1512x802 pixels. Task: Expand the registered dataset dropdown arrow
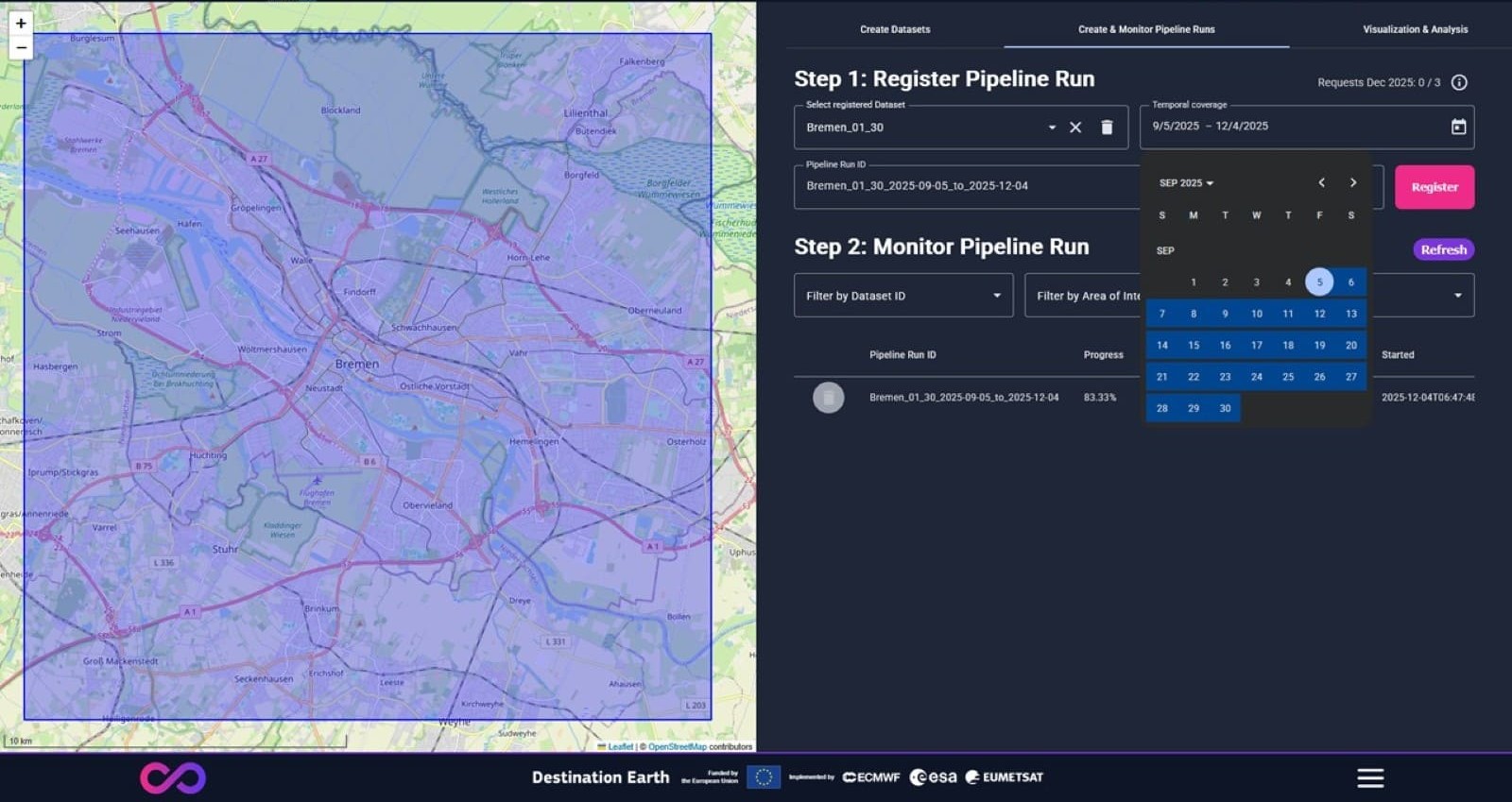pyautogui.click(x=1052, y=128)
